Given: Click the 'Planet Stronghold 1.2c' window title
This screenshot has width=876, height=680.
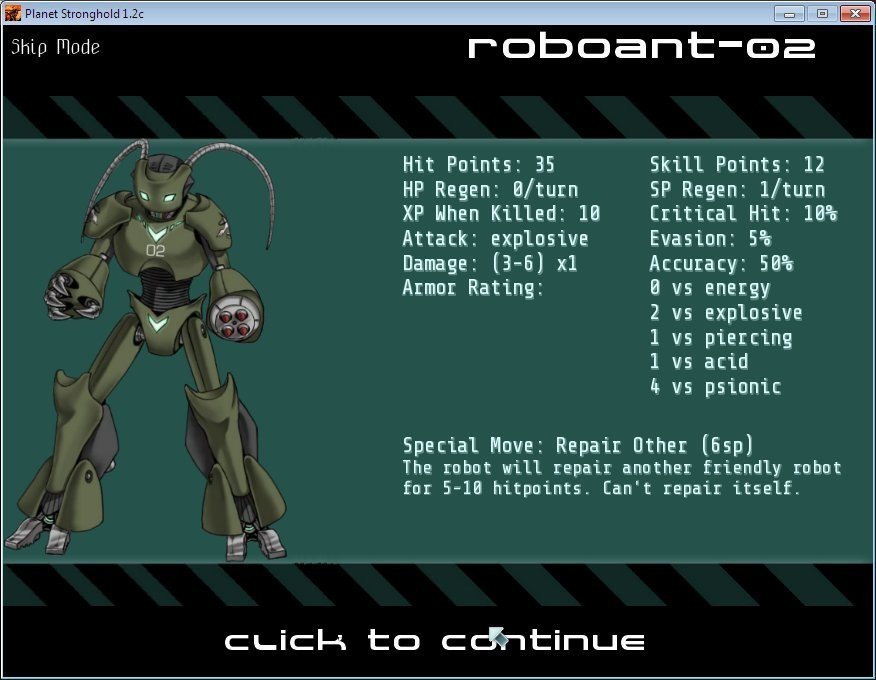Looking at the screenshot, I should coord(84,14).
